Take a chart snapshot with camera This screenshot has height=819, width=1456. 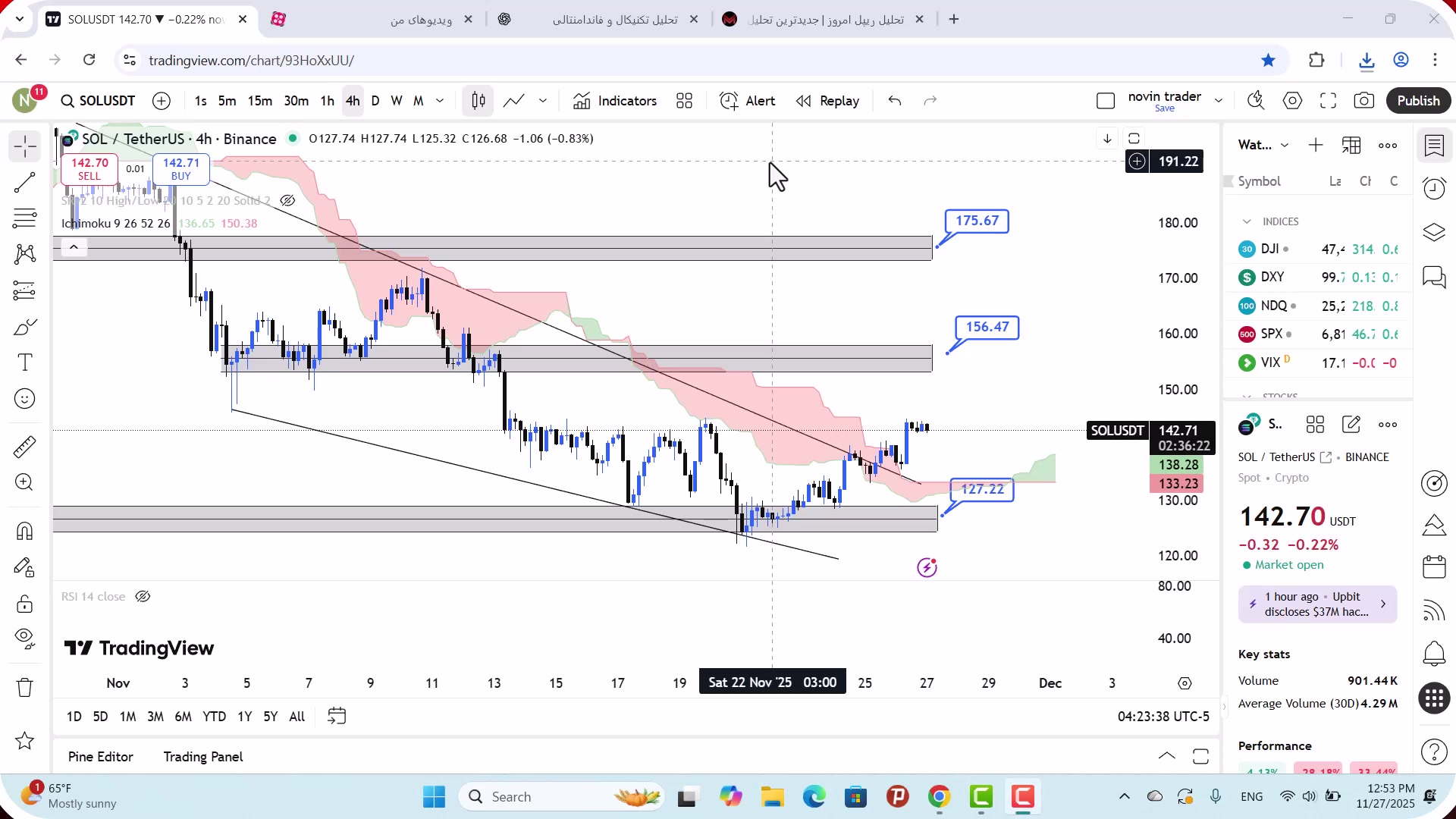point(1364,101)
